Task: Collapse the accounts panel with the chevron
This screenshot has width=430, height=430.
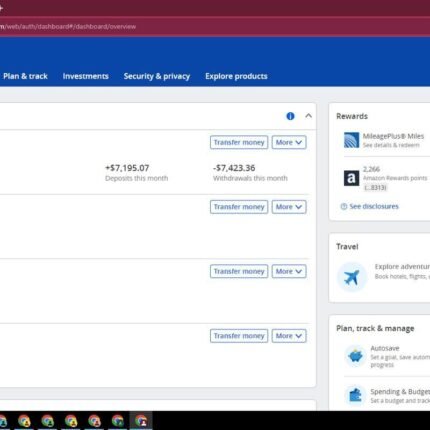Action: click(x=308, y=116)
